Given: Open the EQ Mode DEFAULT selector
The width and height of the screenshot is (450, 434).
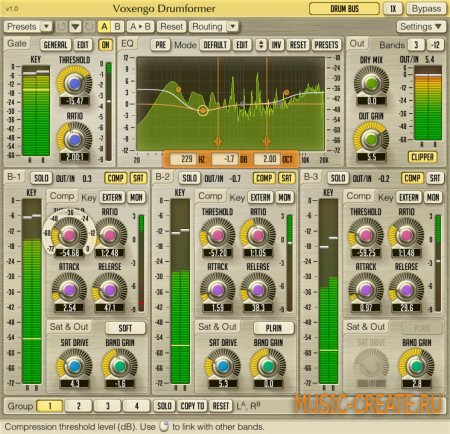Looking at the screenshot, I should coord(215,45).
